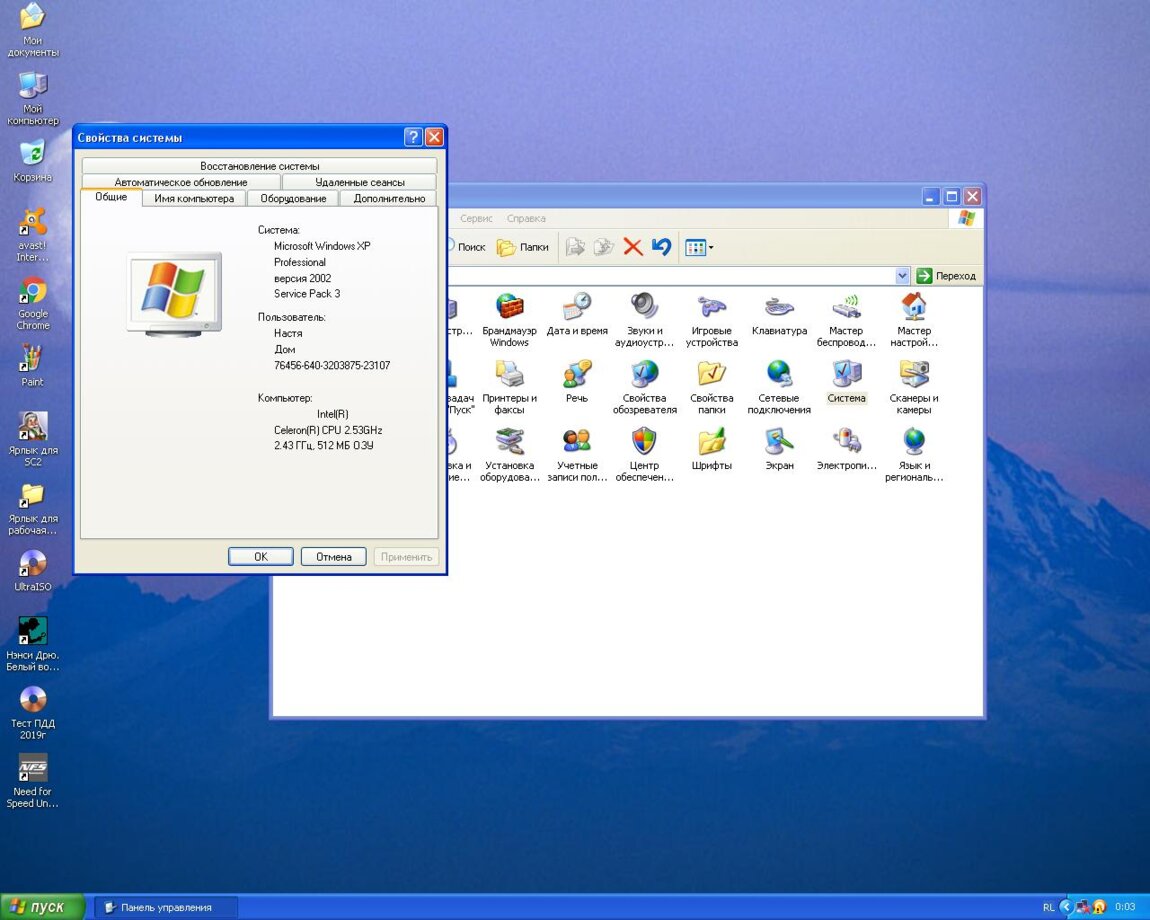The image size is (1150, 920).
Task: Expand the address bar dropdown arrow
Action: coord(902,276)
